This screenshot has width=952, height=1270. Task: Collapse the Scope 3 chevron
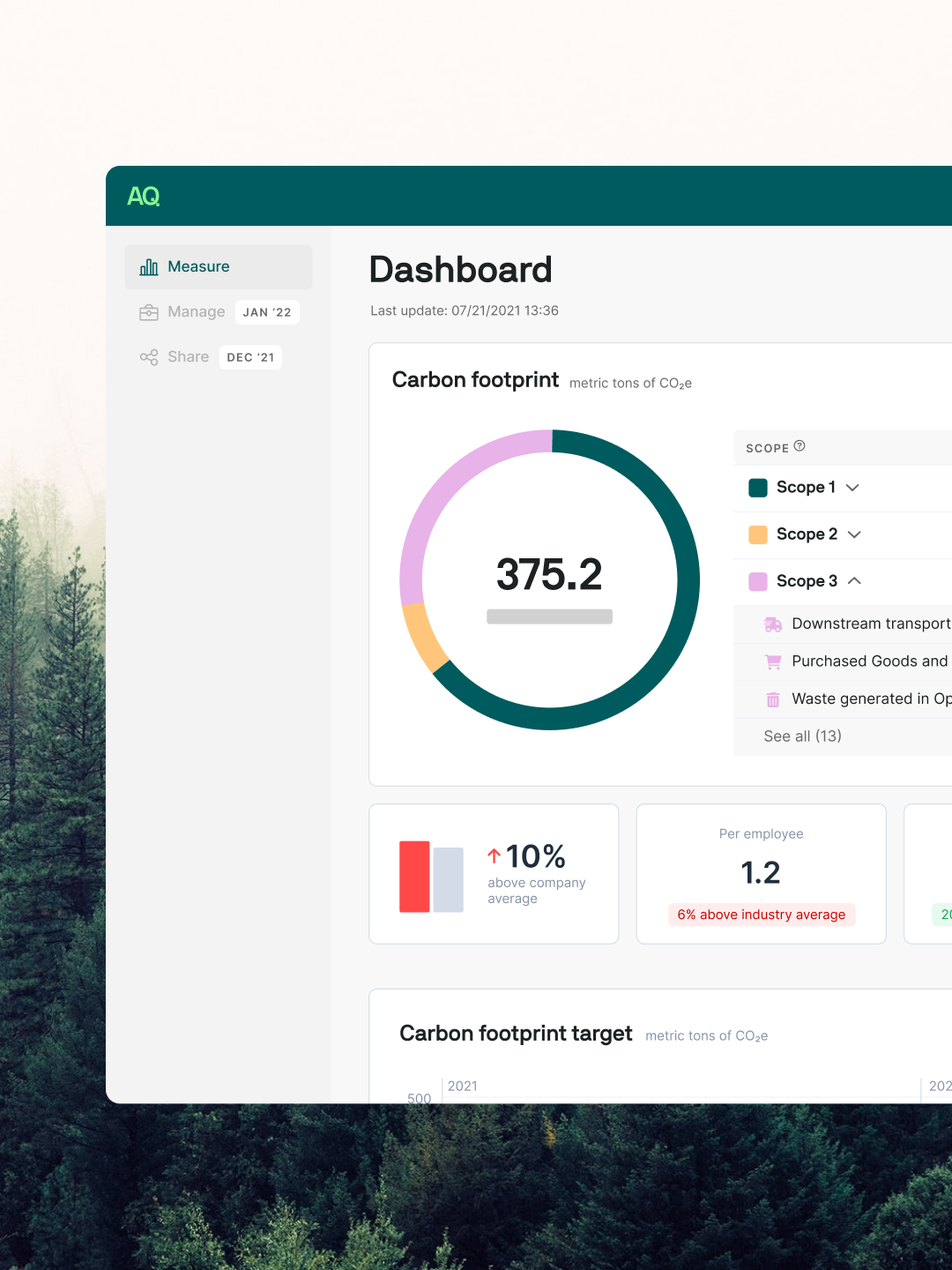point(854,581)
